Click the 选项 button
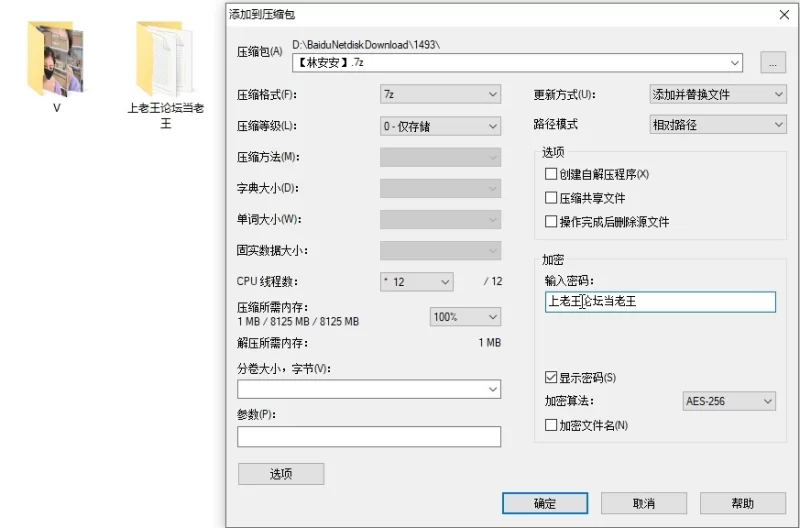 [x=281, y=474]
